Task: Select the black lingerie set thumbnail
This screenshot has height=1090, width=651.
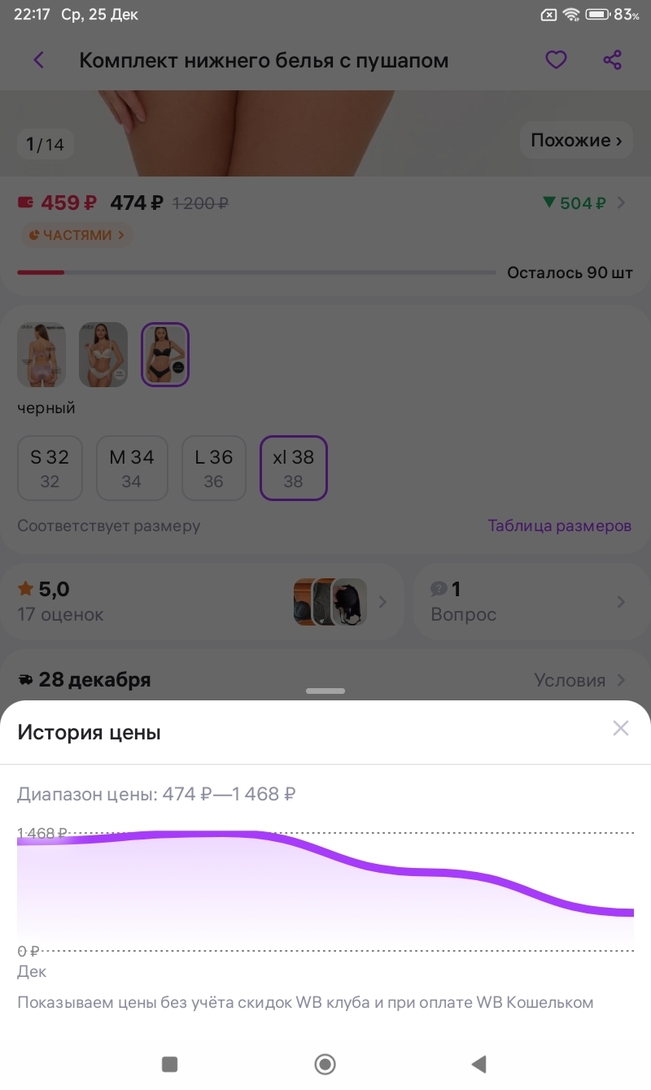Action: (164, 354)
